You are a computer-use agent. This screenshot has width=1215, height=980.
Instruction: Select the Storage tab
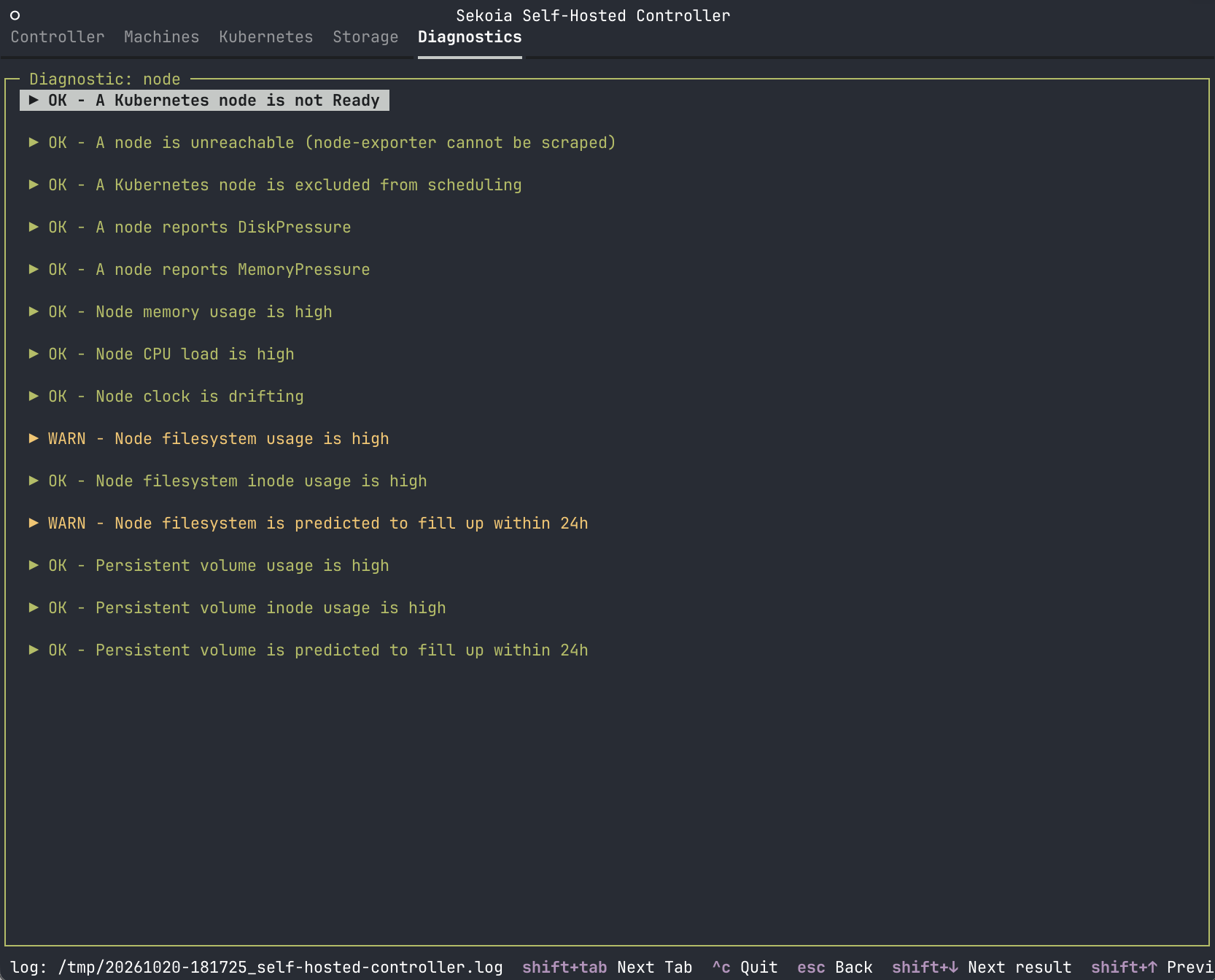pyautogui.click(x=365, y=37)
